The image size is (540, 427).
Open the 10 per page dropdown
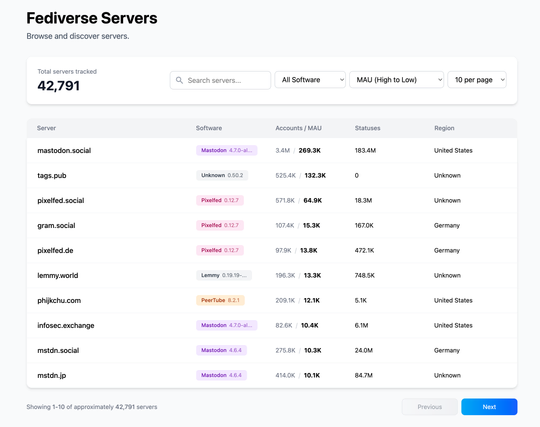pyautogui.click(x=477, y=80)
